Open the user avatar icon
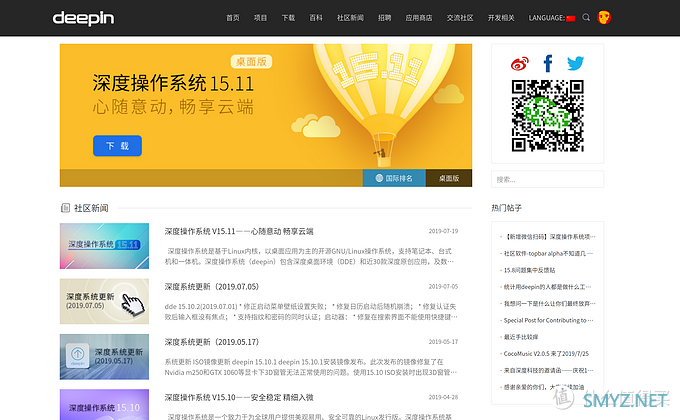This screenshot has width=680, height=420. (604, 17)
